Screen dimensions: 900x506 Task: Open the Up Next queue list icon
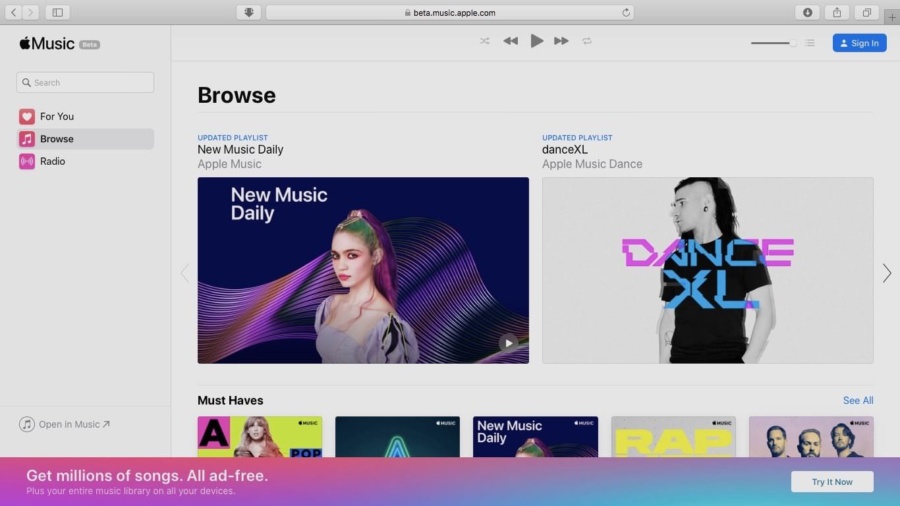(809, 43)
